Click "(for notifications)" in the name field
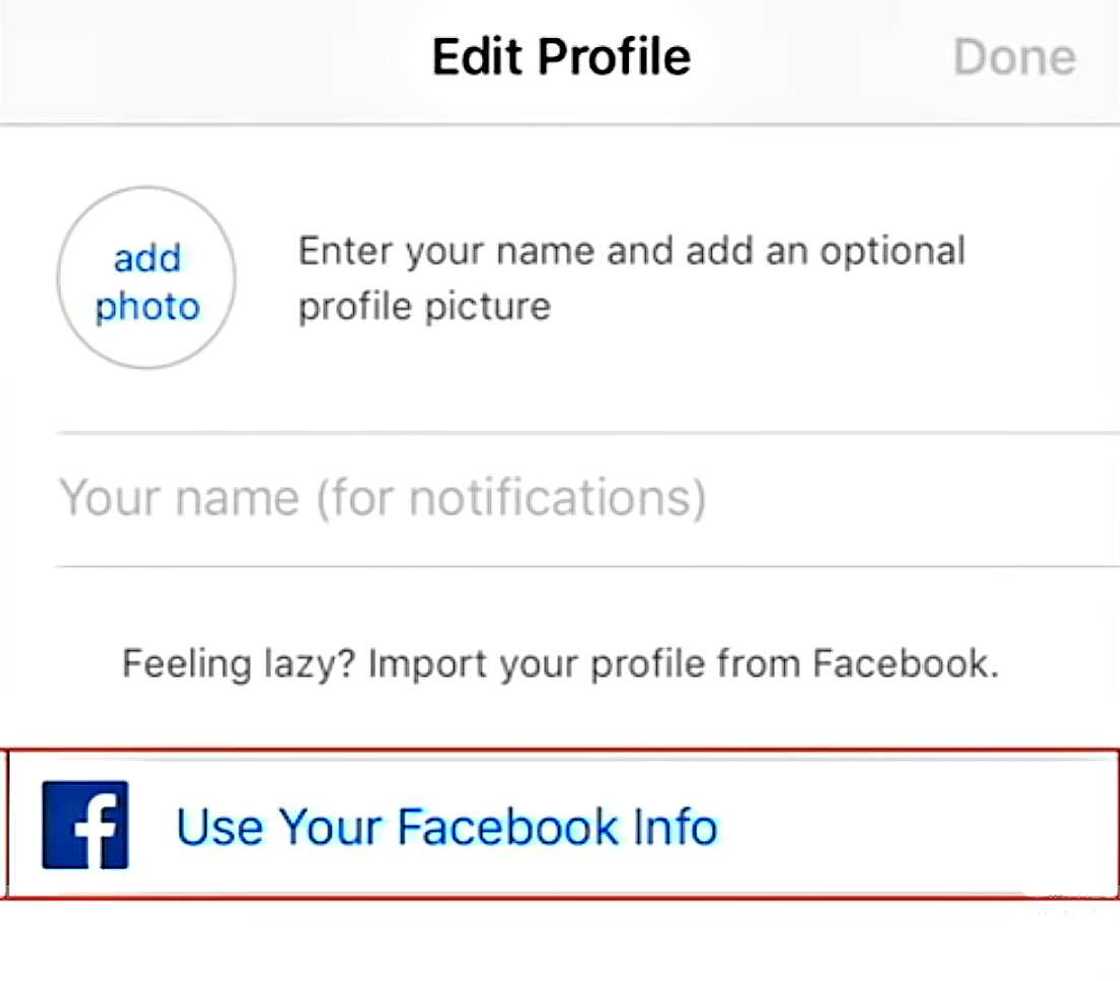This screenshot has width=1120, height=981. point(511,498)
